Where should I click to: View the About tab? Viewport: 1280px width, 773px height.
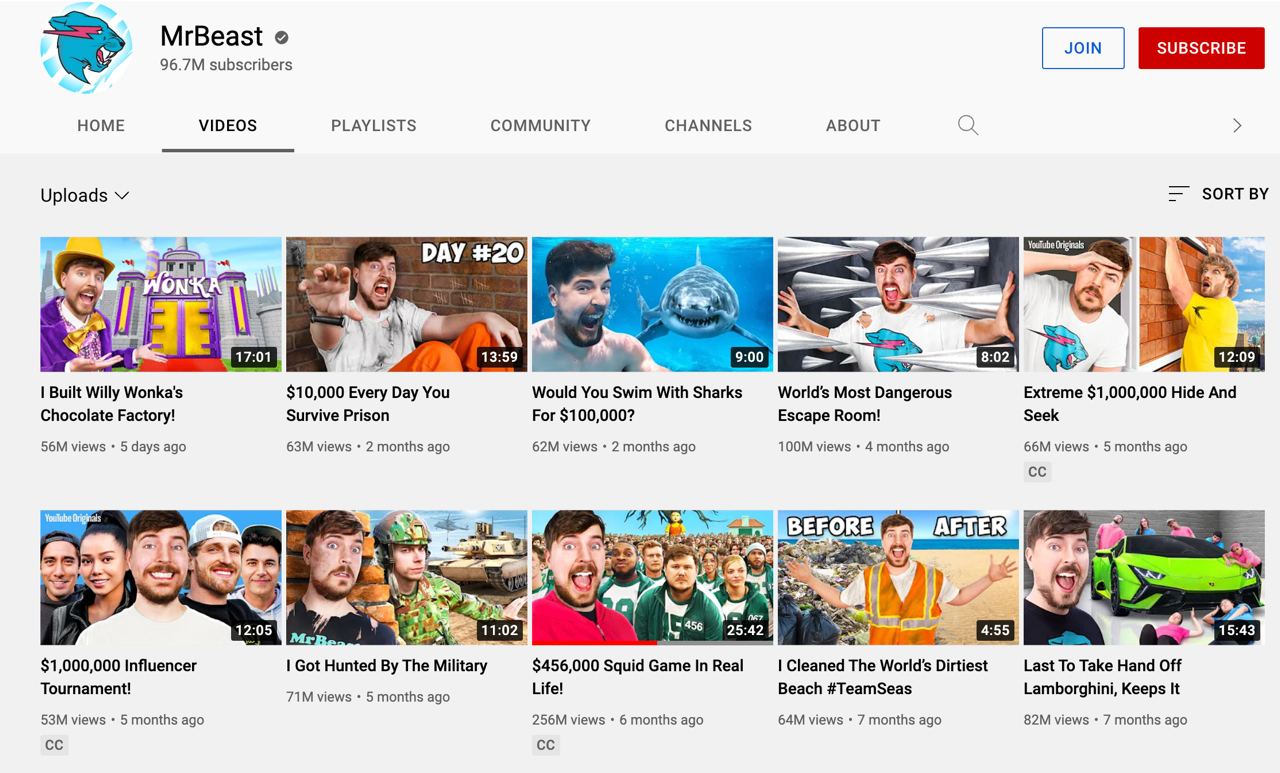pos(853,125)
